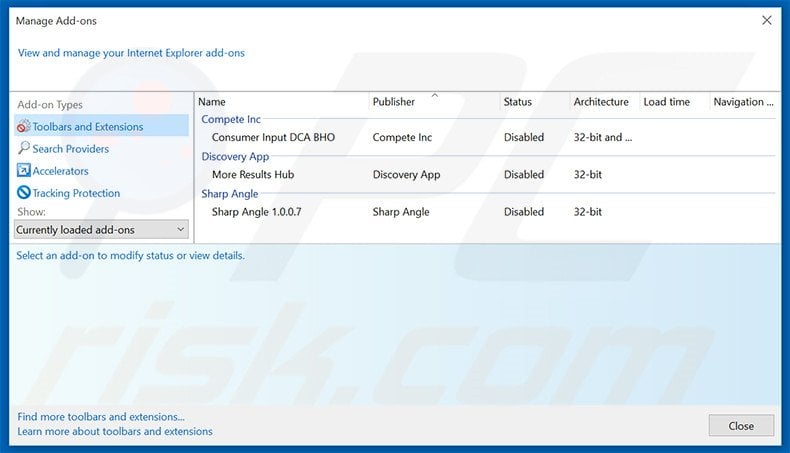Click '32-bit and ...' architecture cell

pos(603,137)
